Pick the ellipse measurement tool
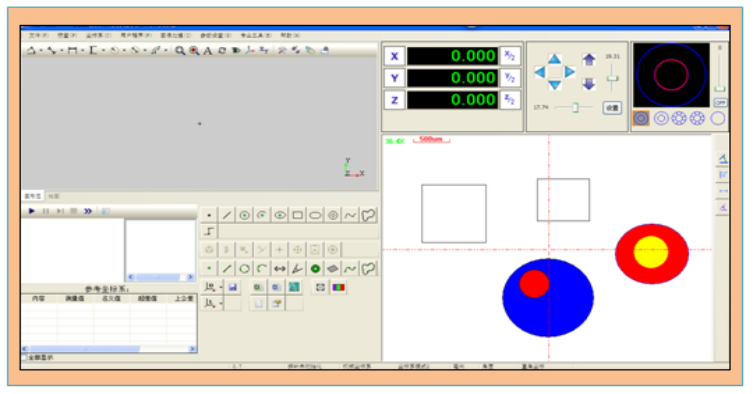The height and width of the screenshot is (394, 754). pos(315,215)
